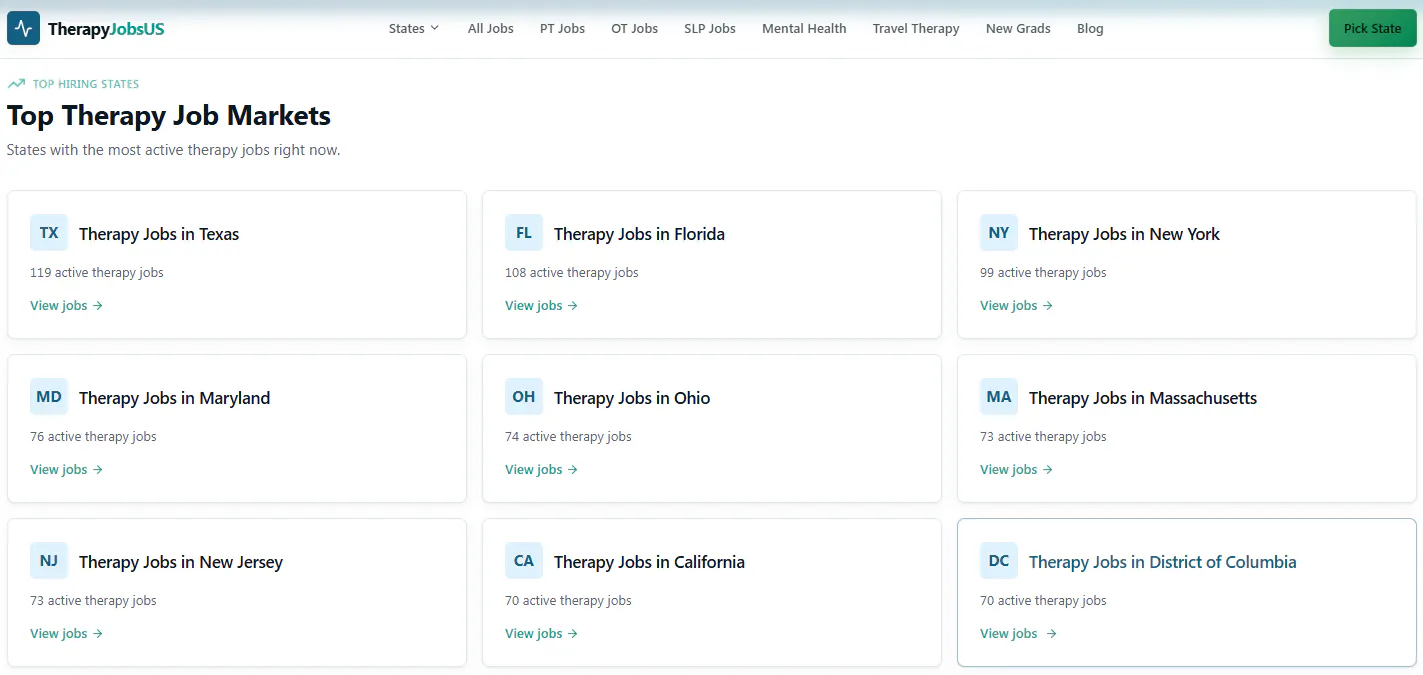Open Therapy Jobs in New Jersey heading
The height and width of the screenshot is (675, 1423).
[x=181, y=562]
